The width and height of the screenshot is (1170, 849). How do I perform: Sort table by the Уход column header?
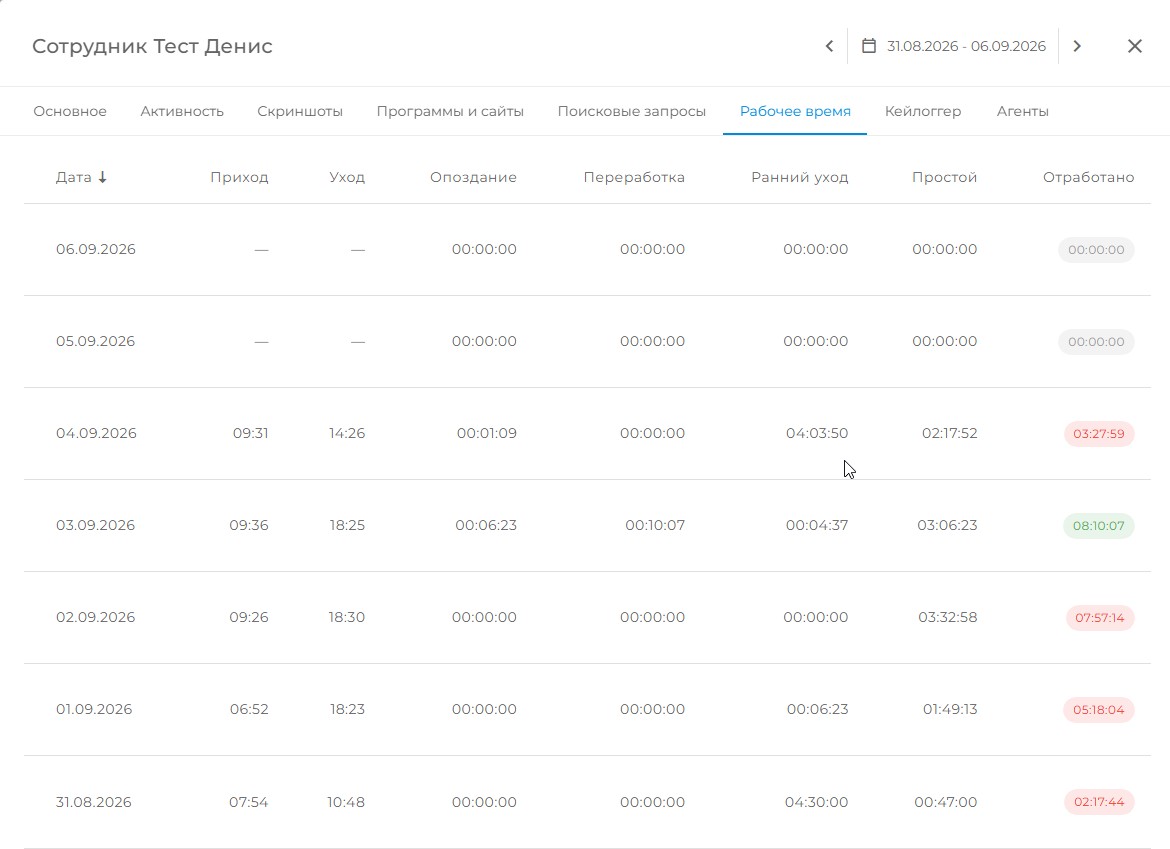tap(347, 178)
